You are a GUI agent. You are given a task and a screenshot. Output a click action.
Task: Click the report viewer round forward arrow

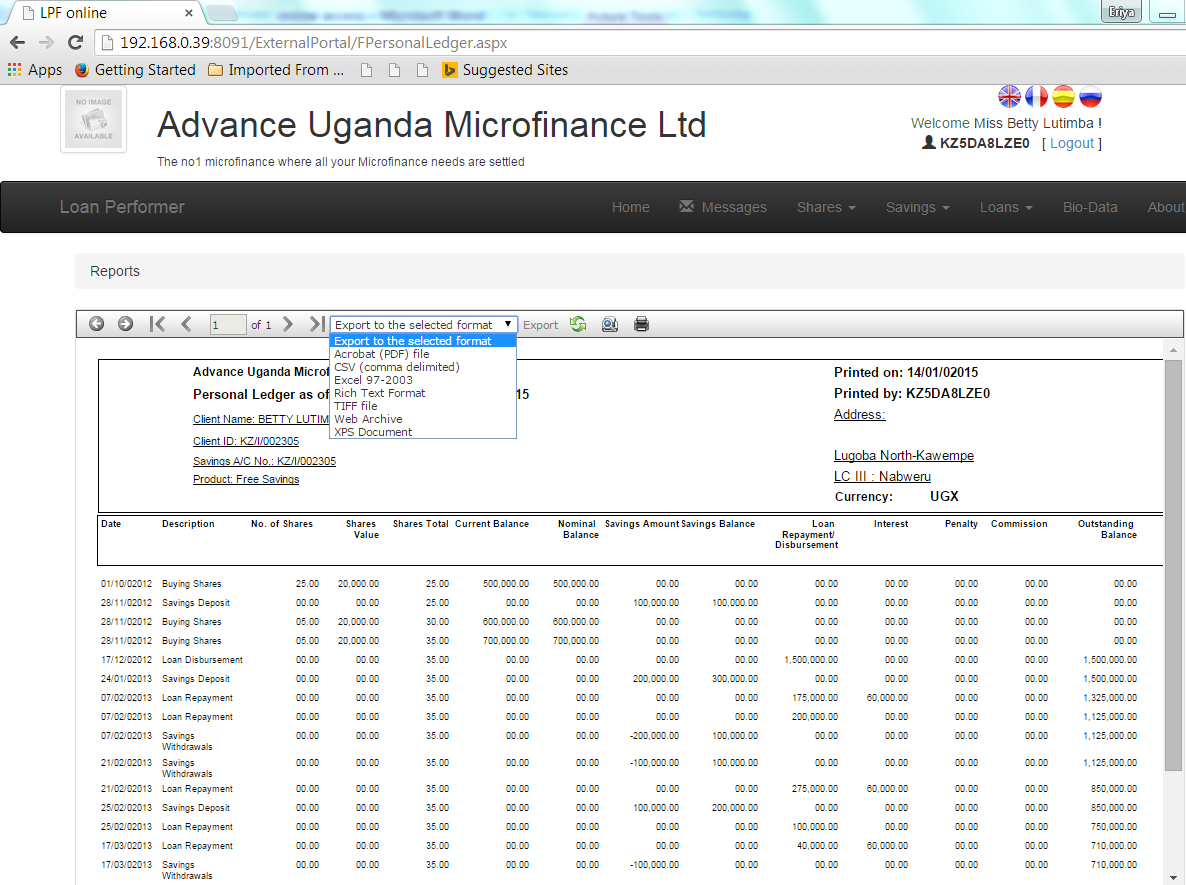[x=126, y=324]
